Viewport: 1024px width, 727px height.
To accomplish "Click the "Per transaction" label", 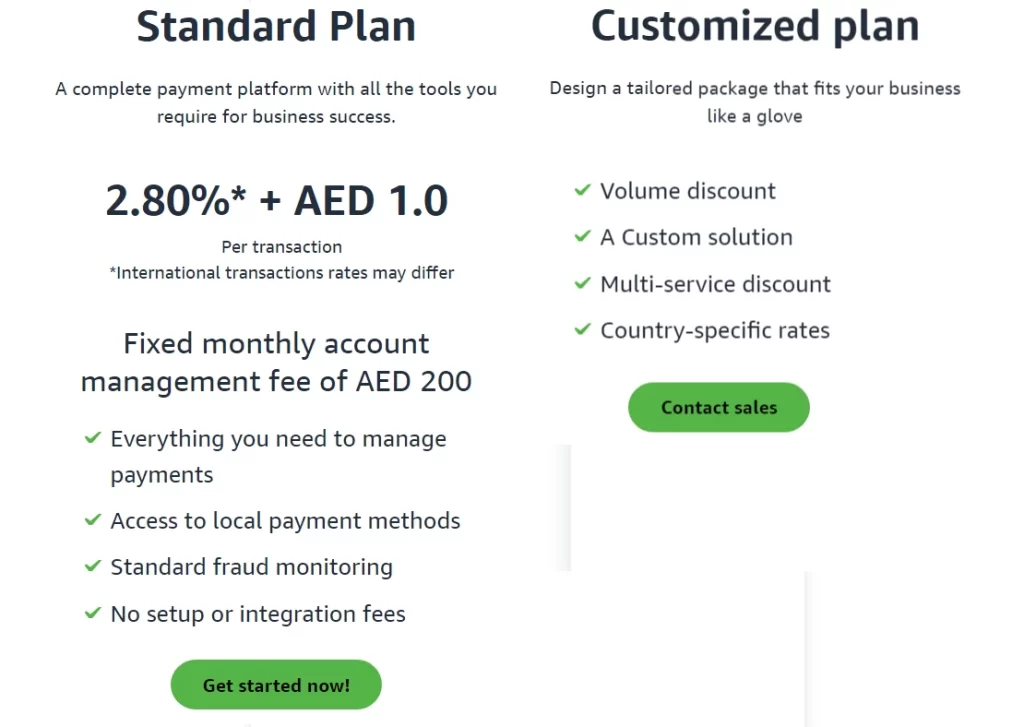I will pyautogui.click(x=281, y=247).
